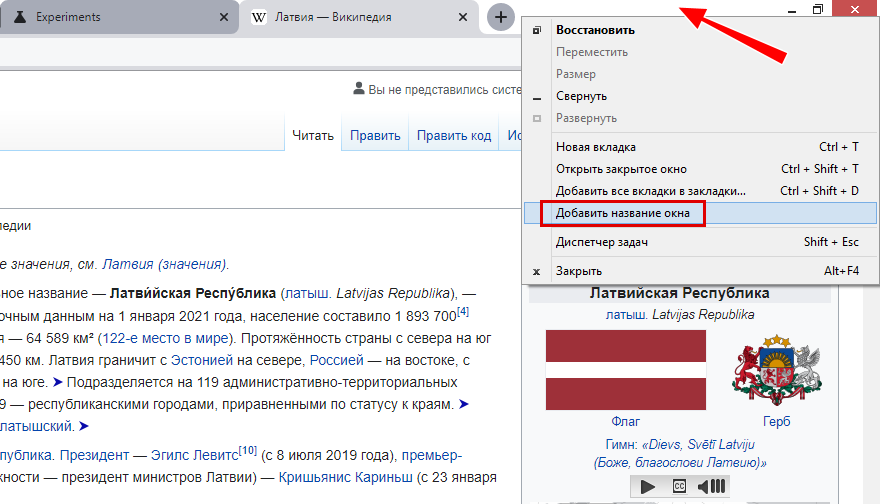
Task: Follow the Латвия (значения) link
Action: point(164,264)
